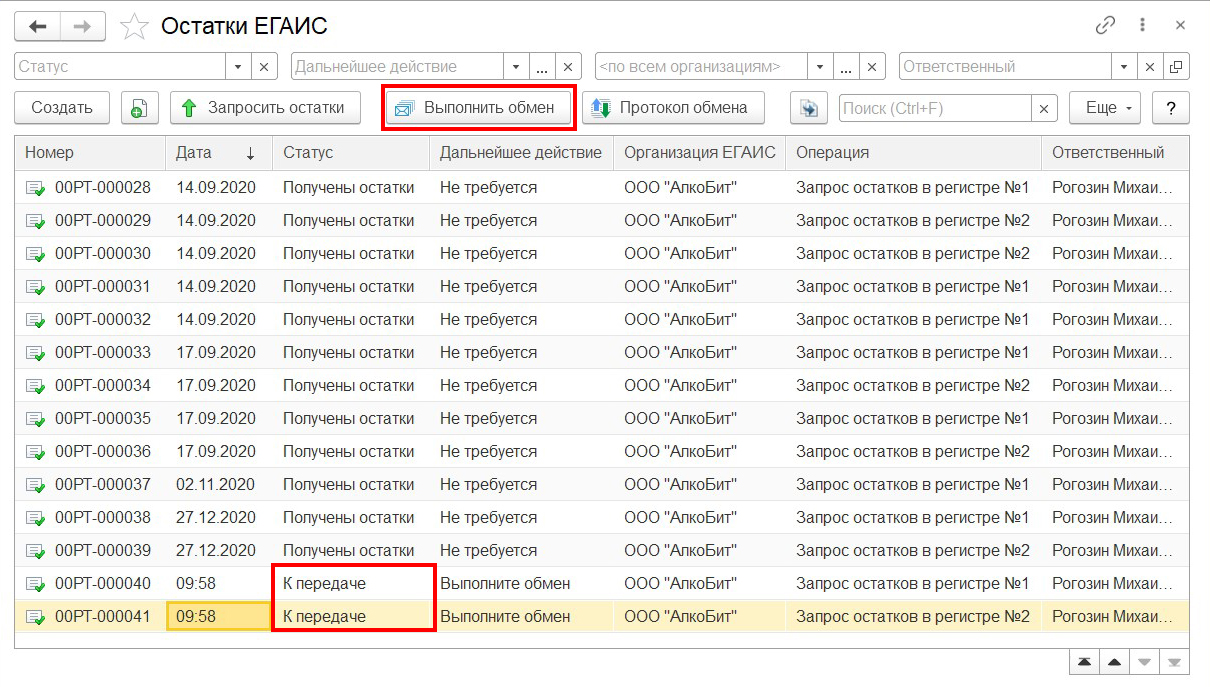Expand the organizations filter dropdown arrow
1210x687 pixels.
pos(820,67)
